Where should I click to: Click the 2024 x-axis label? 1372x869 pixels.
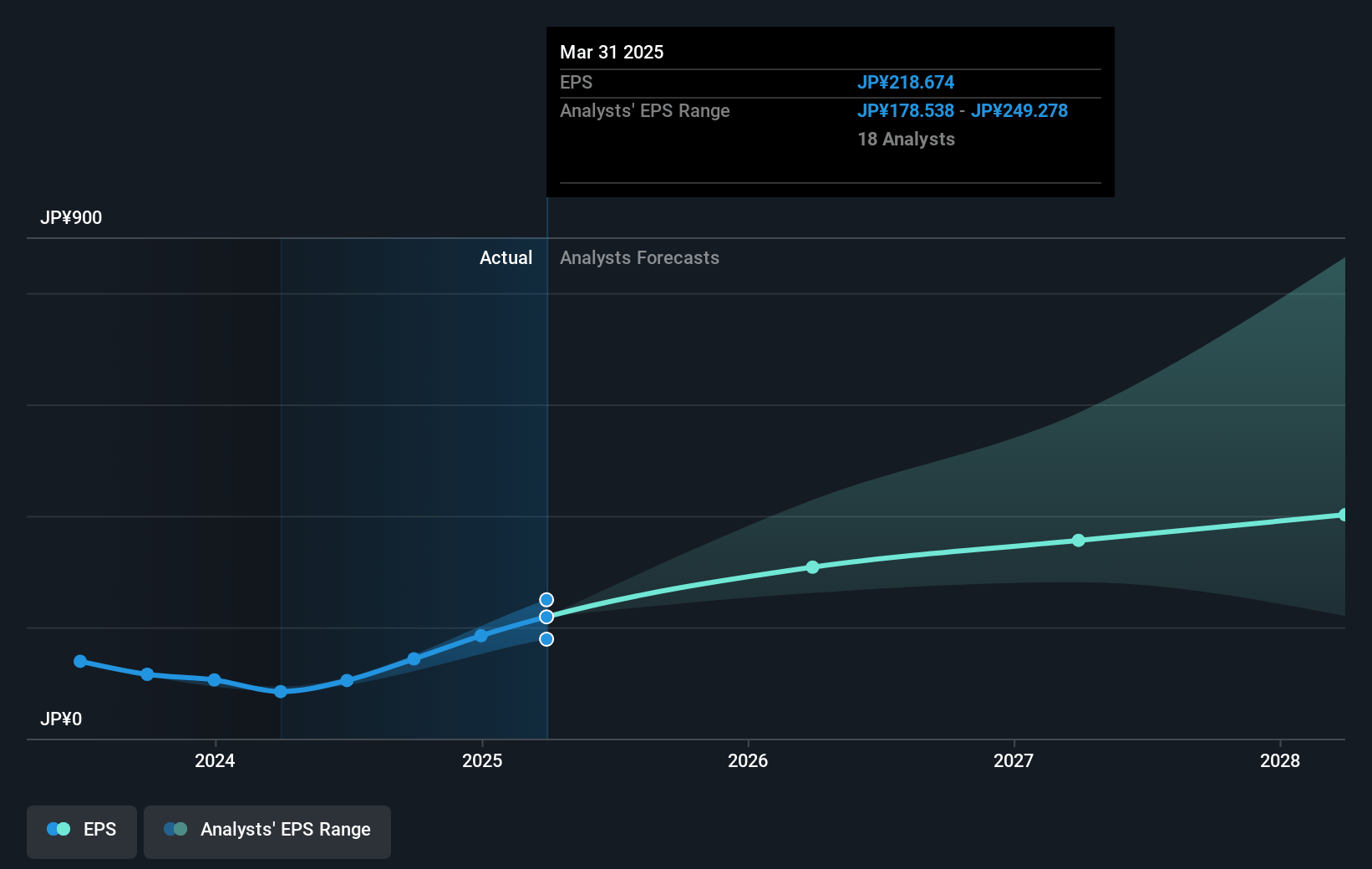[x=215, y=760]
